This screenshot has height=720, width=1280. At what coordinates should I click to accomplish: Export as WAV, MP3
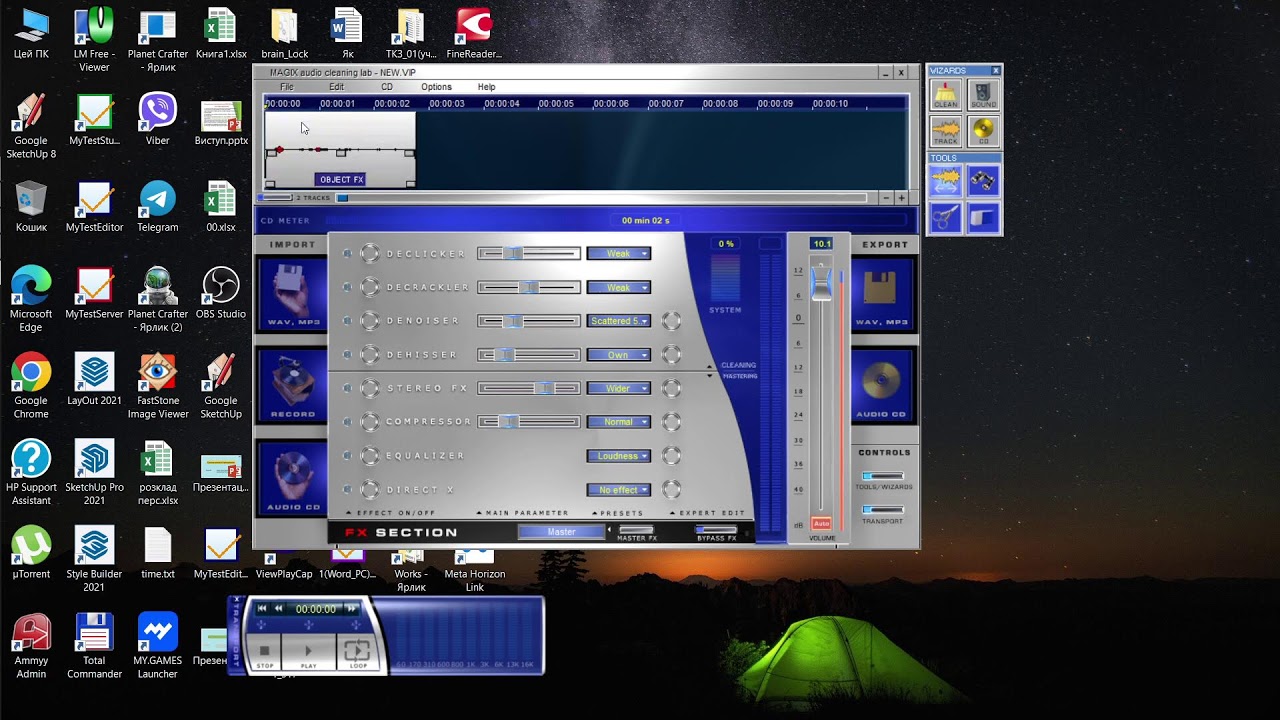click(883, 295)
